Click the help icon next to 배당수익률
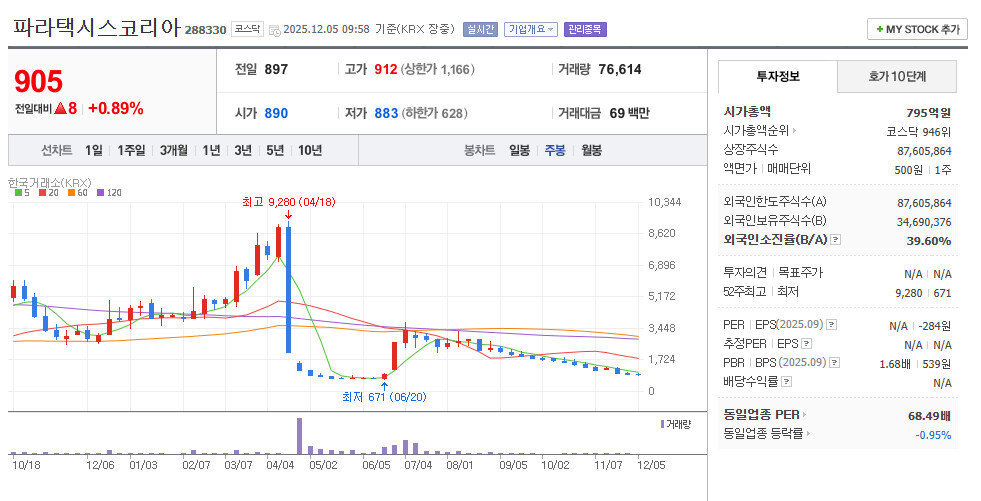 point(787,381)
